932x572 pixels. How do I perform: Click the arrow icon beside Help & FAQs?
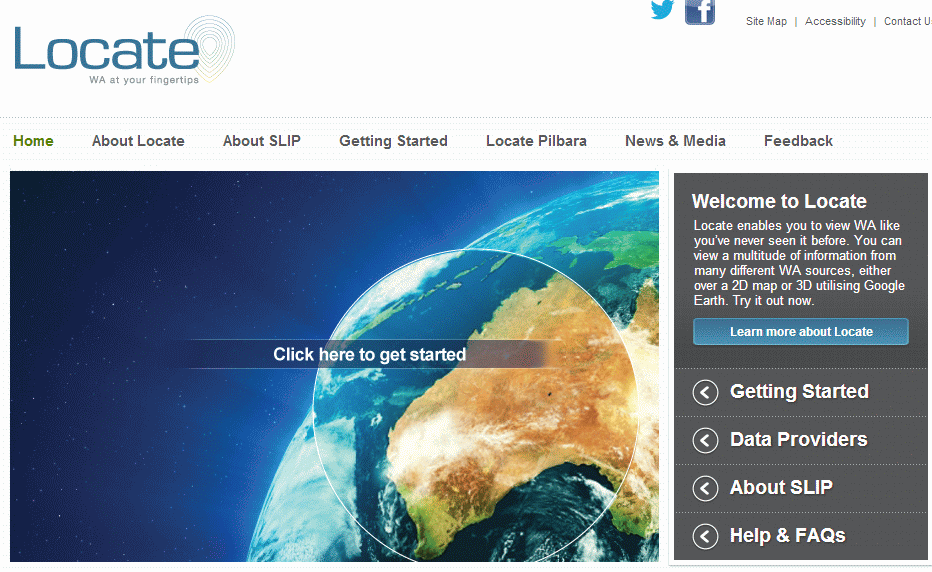point(706,536)
